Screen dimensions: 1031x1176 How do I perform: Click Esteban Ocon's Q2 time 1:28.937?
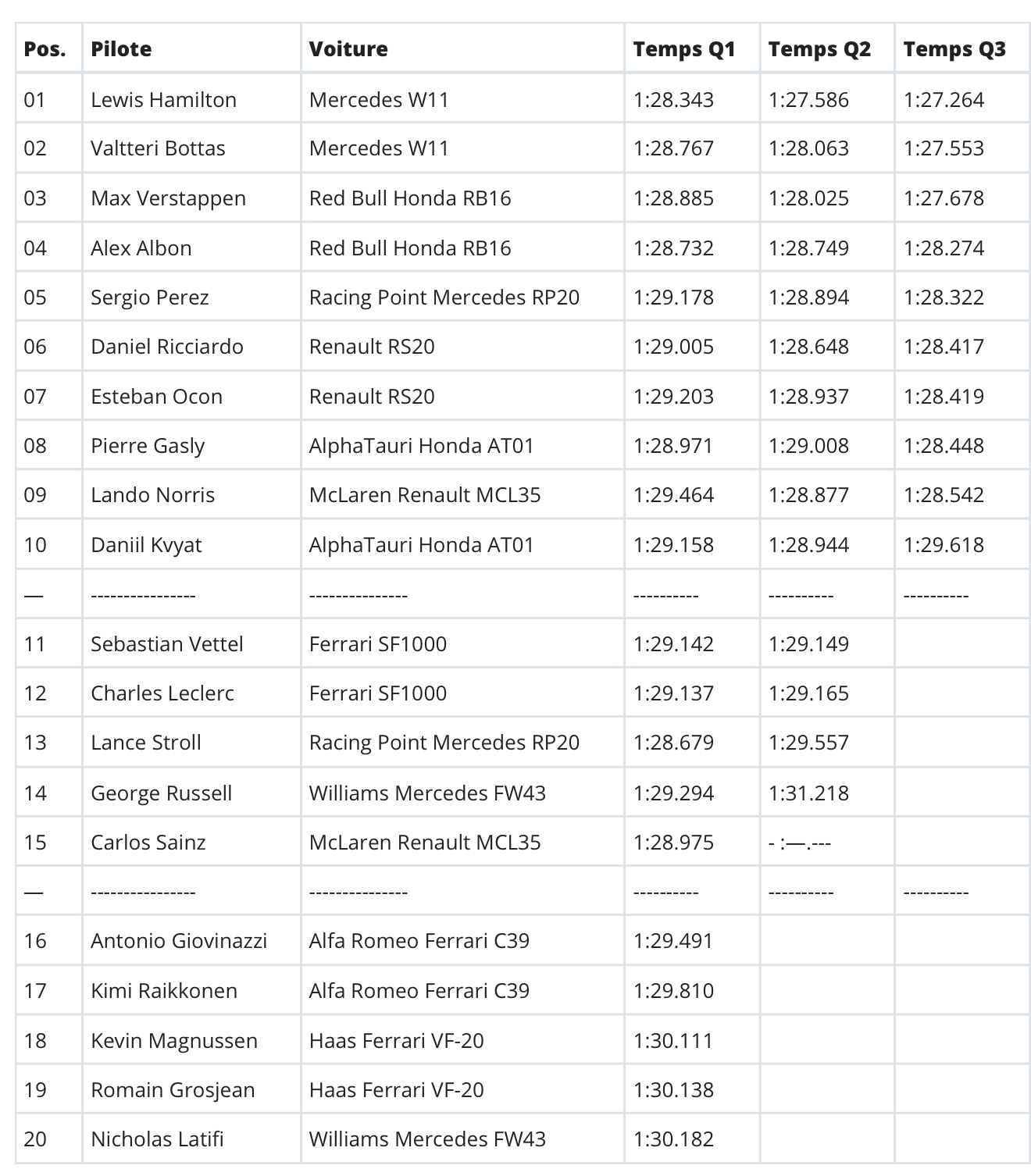(808, 397)
